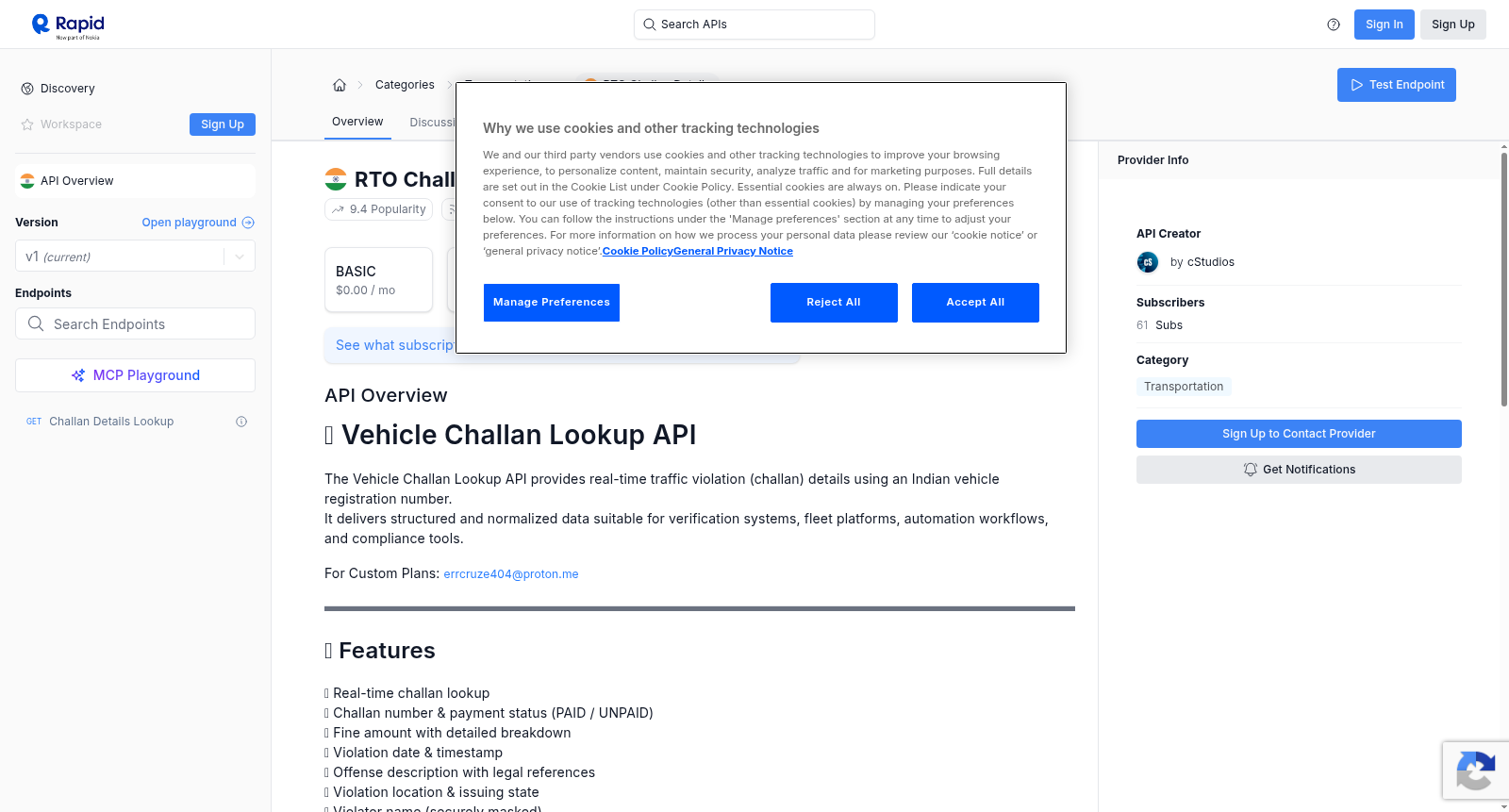This screenshot has height=812, width=1509.
Task: Open the Cookie Policy link
Action: tap(638, 251)
